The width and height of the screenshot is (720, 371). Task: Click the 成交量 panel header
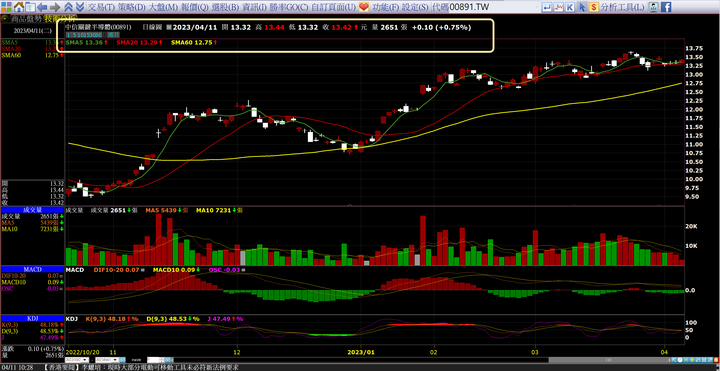click(32, 209)
